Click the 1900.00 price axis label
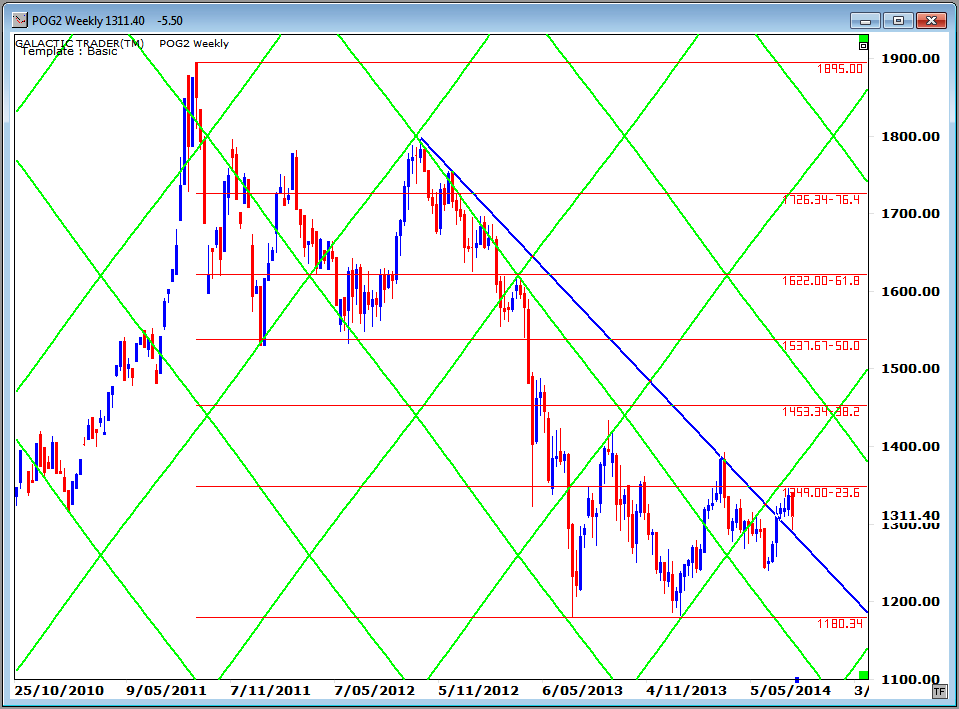Screen dimensions: 959x709 pyautogui.click(x=910, y=59)
